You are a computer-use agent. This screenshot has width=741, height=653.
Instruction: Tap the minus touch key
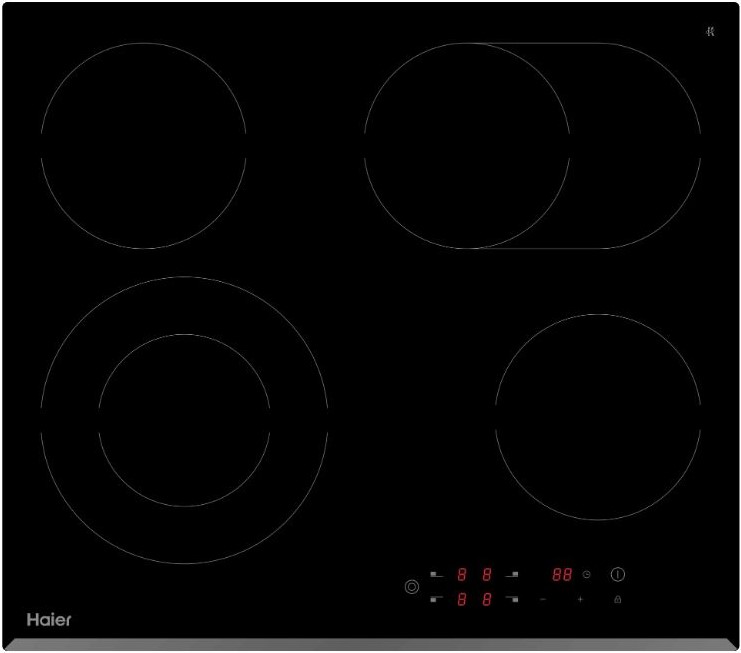(543, 599)
